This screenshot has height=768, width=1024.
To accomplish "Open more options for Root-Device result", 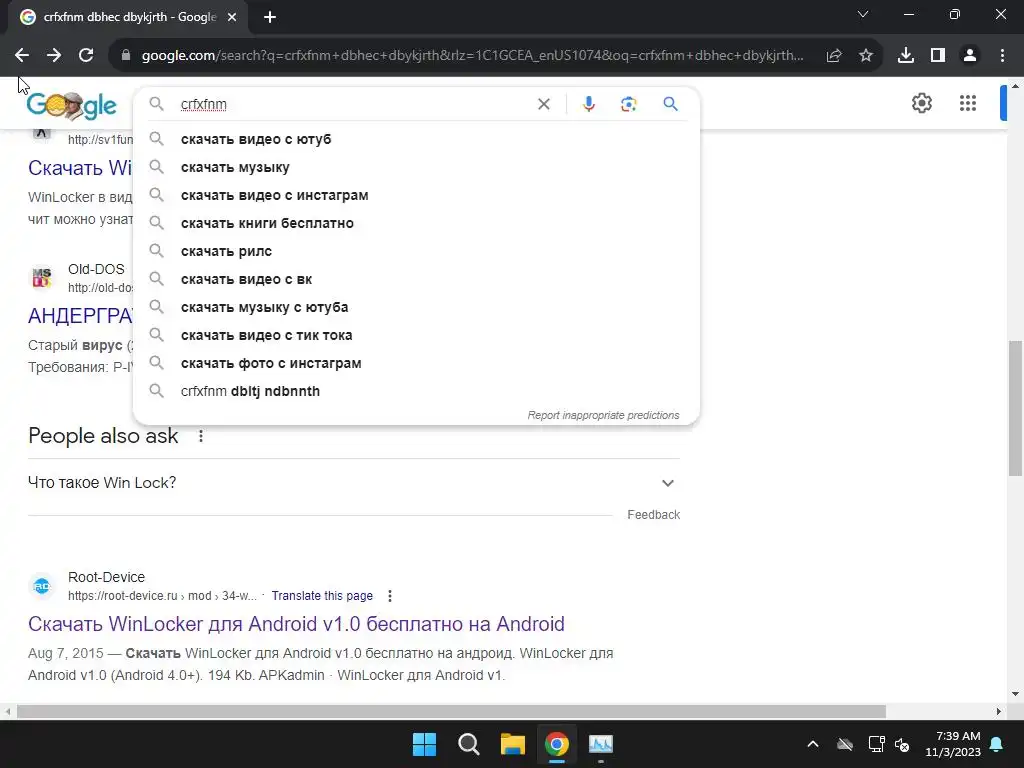I will click(x=390, y=596).
